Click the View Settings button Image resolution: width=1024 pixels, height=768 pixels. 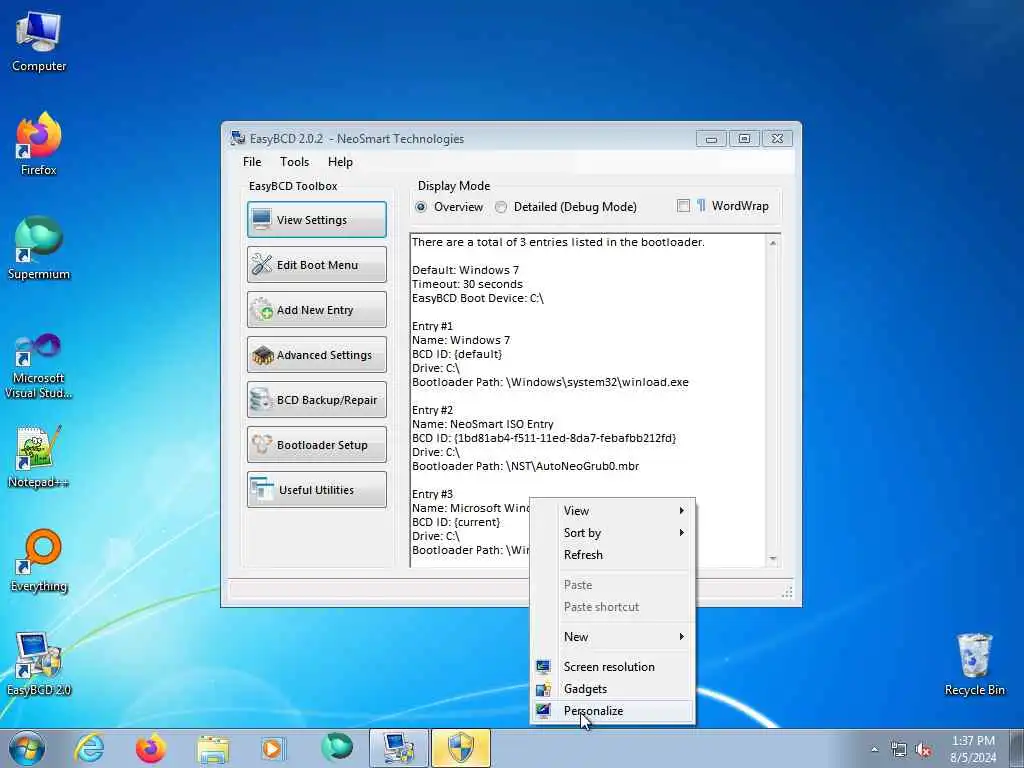(x=317, y=219)
